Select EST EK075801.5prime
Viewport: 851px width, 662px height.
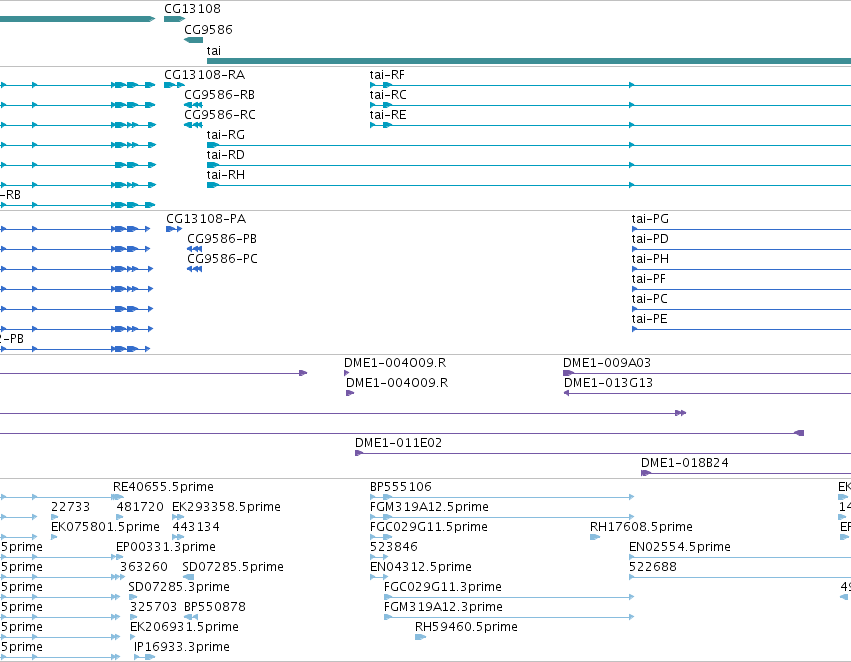105,527
